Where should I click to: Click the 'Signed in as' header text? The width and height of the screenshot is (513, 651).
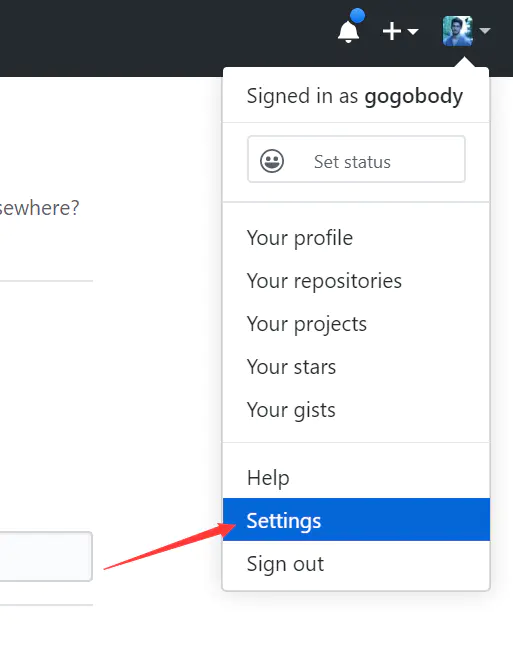302,96
